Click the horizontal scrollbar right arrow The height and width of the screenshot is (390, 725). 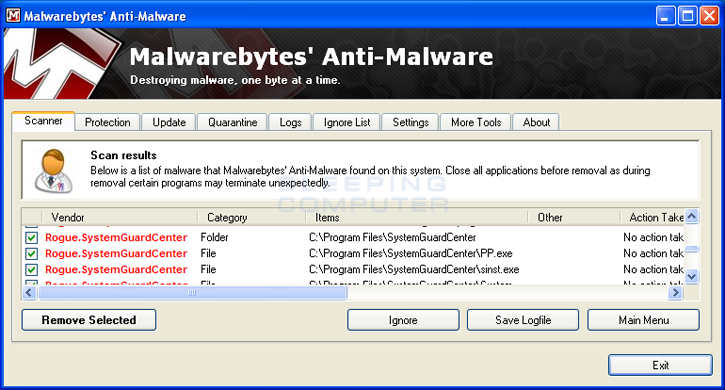point(676,292)
